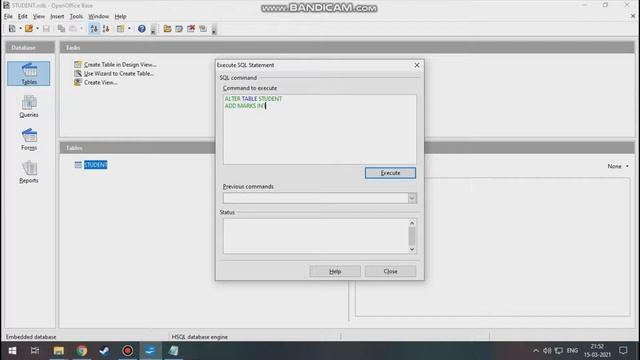The height and width of the screenshot is (360, 640).
Task: Click the Bandicam recorder taskbar icon
Action: pyautogui.click(x=127, y=351)
